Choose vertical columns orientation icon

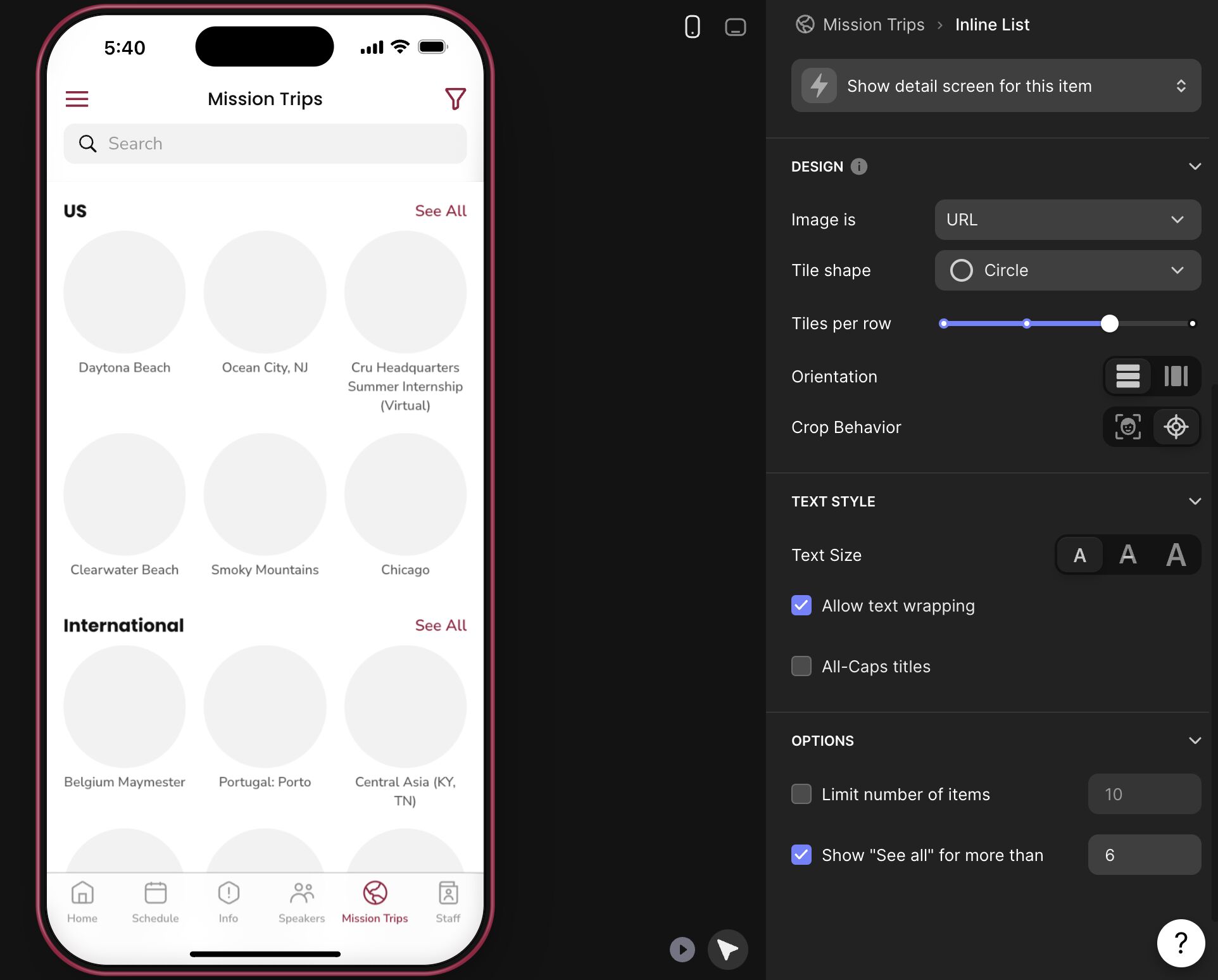coord(1176,376)
